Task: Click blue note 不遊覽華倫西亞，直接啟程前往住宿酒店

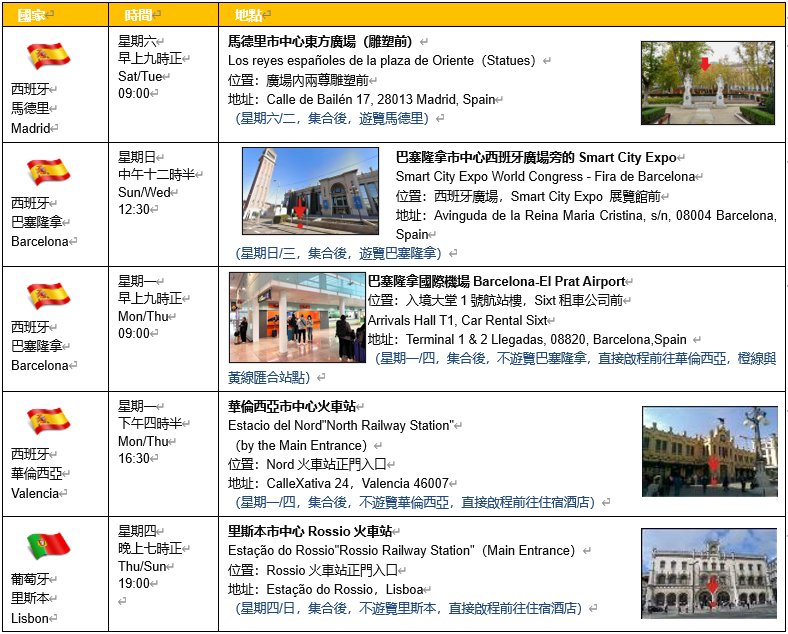Action: click(477, 502)
